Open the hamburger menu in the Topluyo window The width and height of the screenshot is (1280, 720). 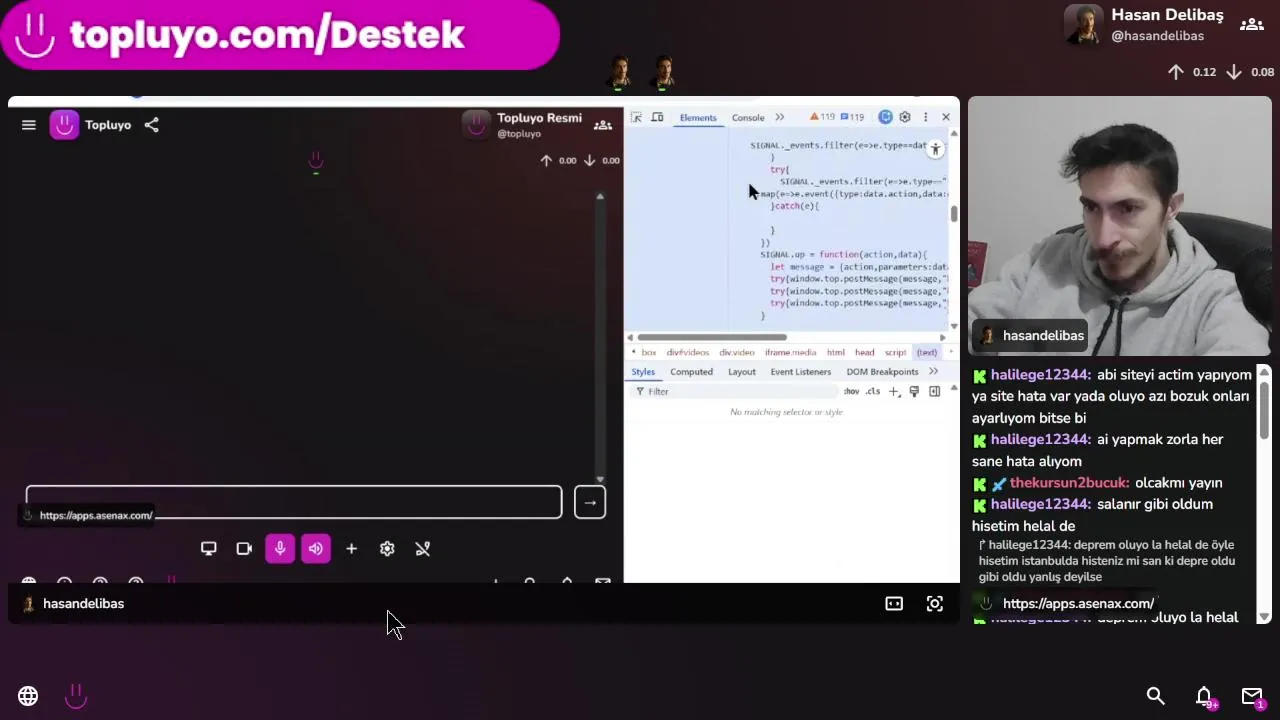28,125
